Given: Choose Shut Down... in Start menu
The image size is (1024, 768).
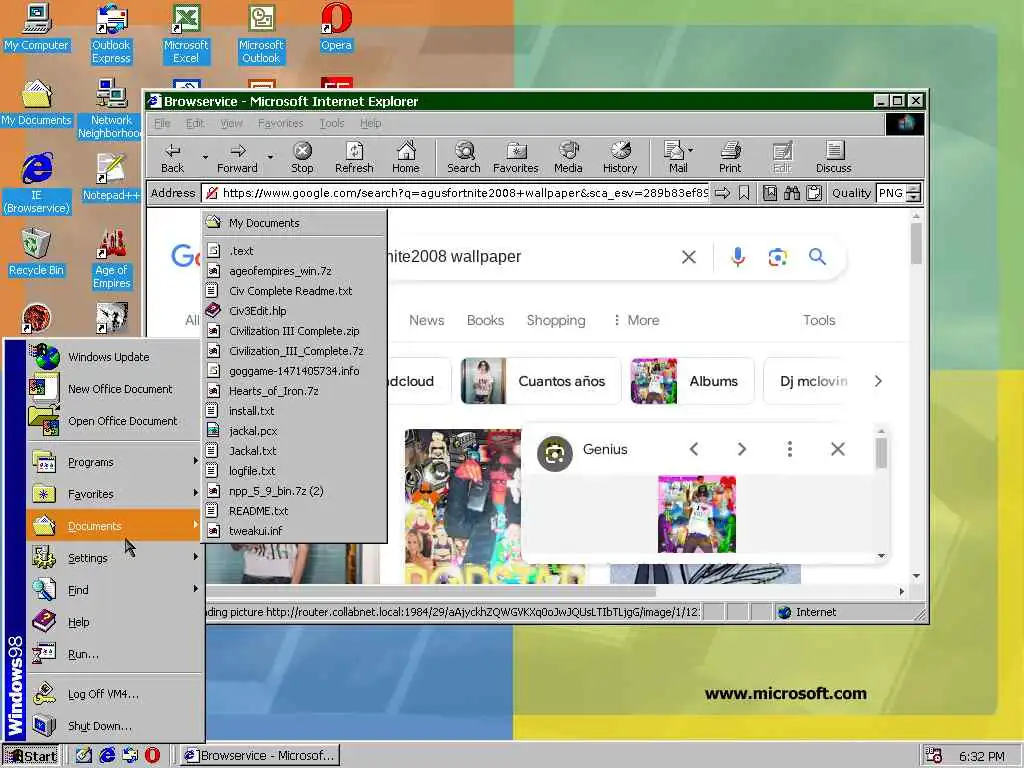Looking at the screenshot, I should coord(114,726).
